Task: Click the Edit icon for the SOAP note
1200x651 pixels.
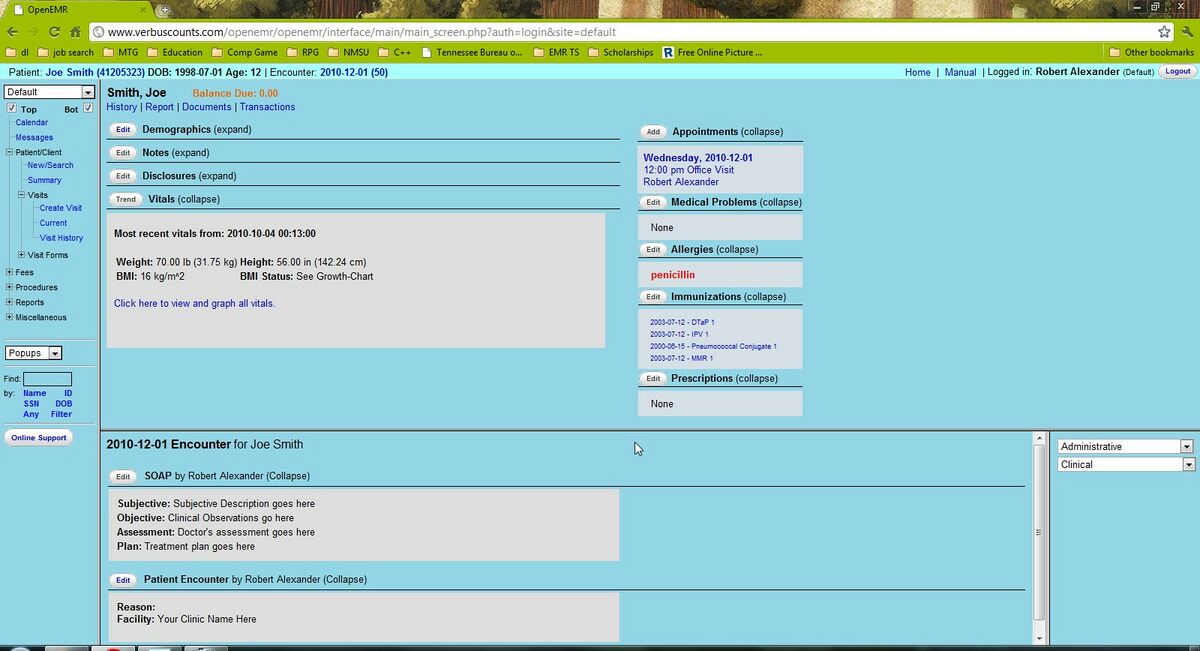Action: [123, 476]
